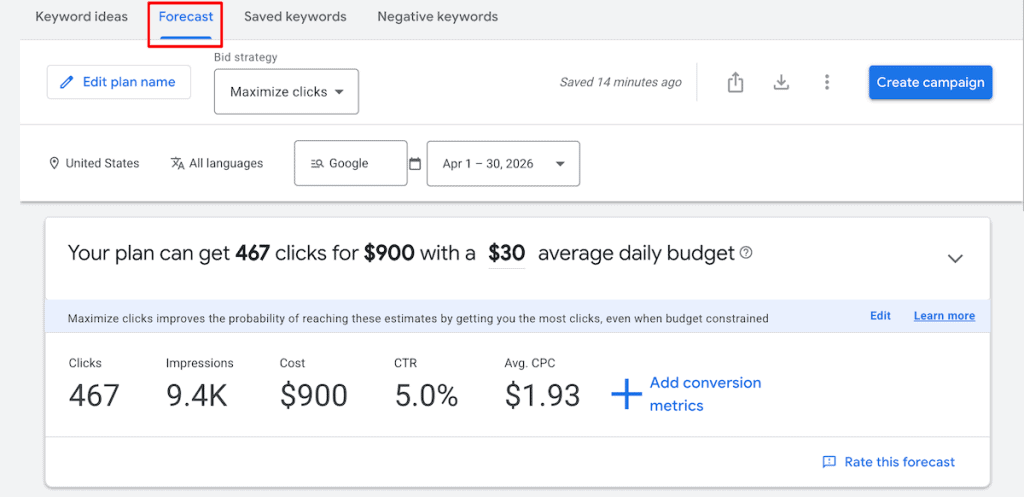Click the Create campaign button

tap(931, 82)
